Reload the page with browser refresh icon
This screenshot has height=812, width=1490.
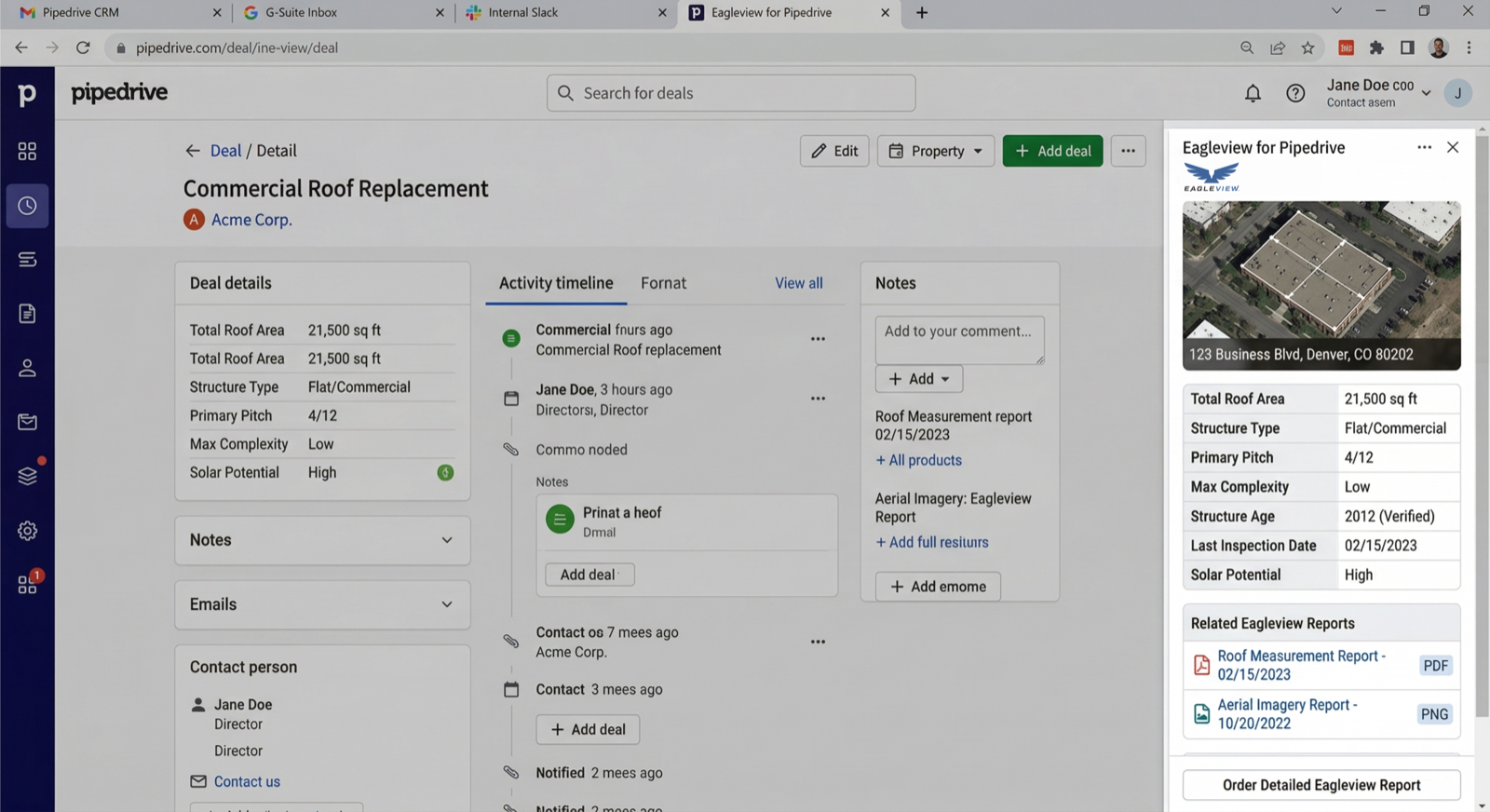pos(83,47)
